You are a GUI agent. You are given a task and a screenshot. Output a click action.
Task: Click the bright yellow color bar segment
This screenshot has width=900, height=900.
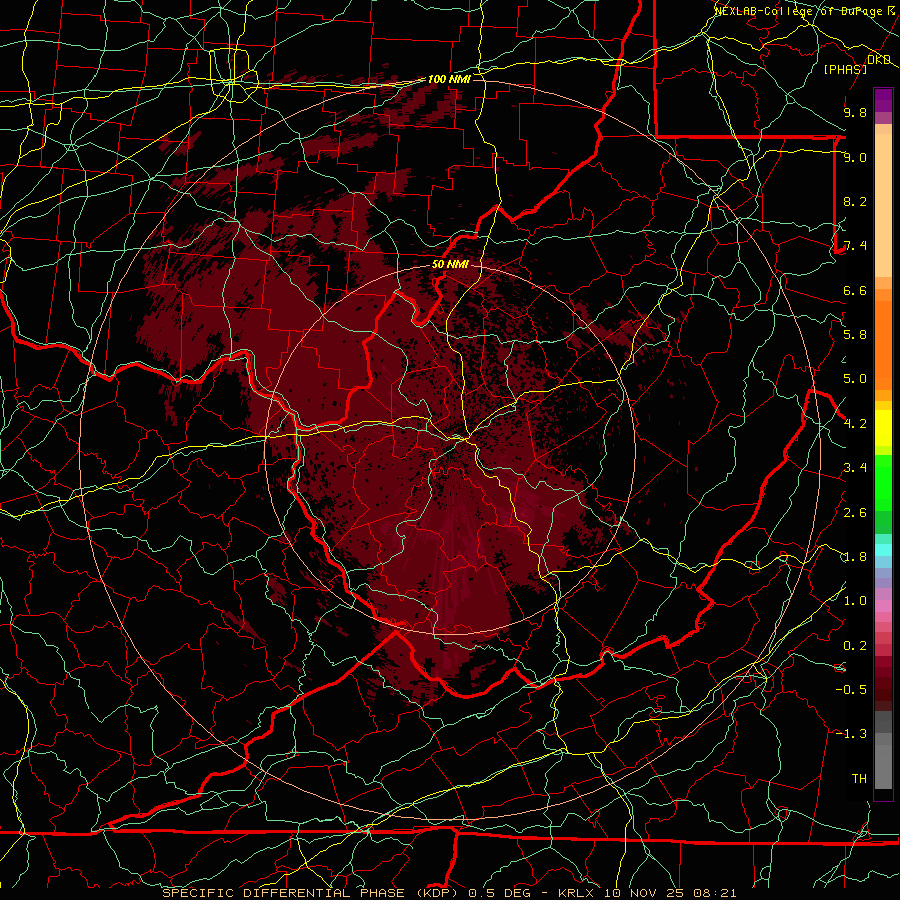(x=883, y=428)
